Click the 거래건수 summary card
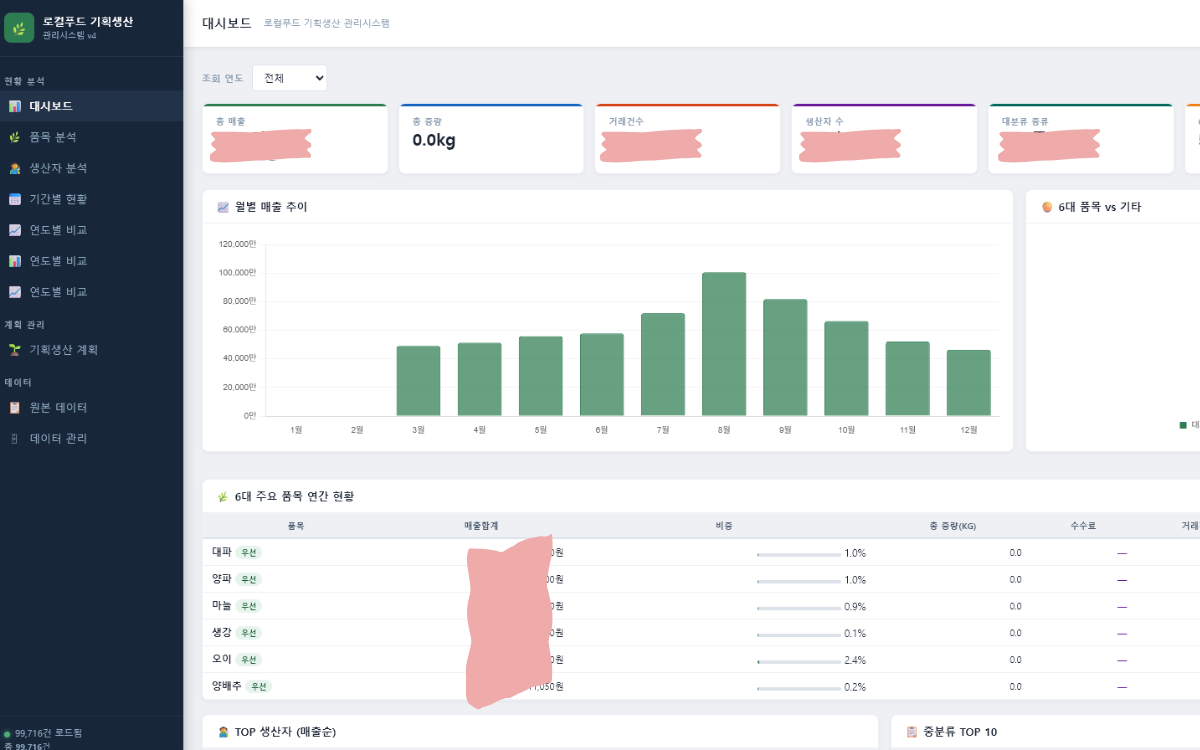This screenshot has width=1200, height=750. 687,139
